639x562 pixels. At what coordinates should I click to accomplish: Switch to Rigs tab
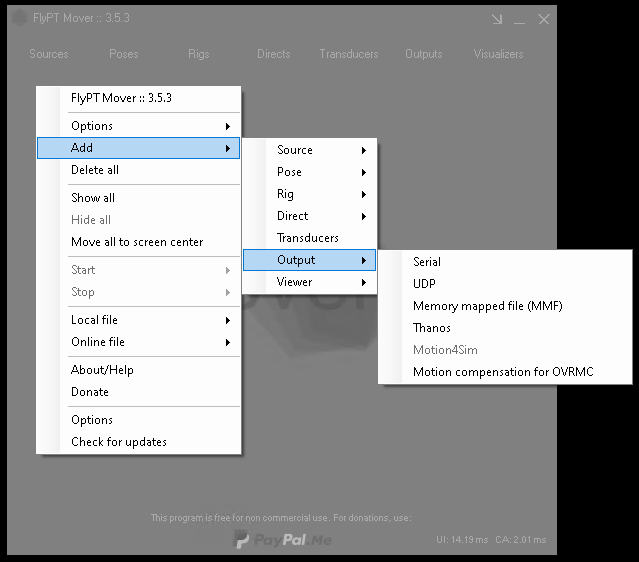199,54
